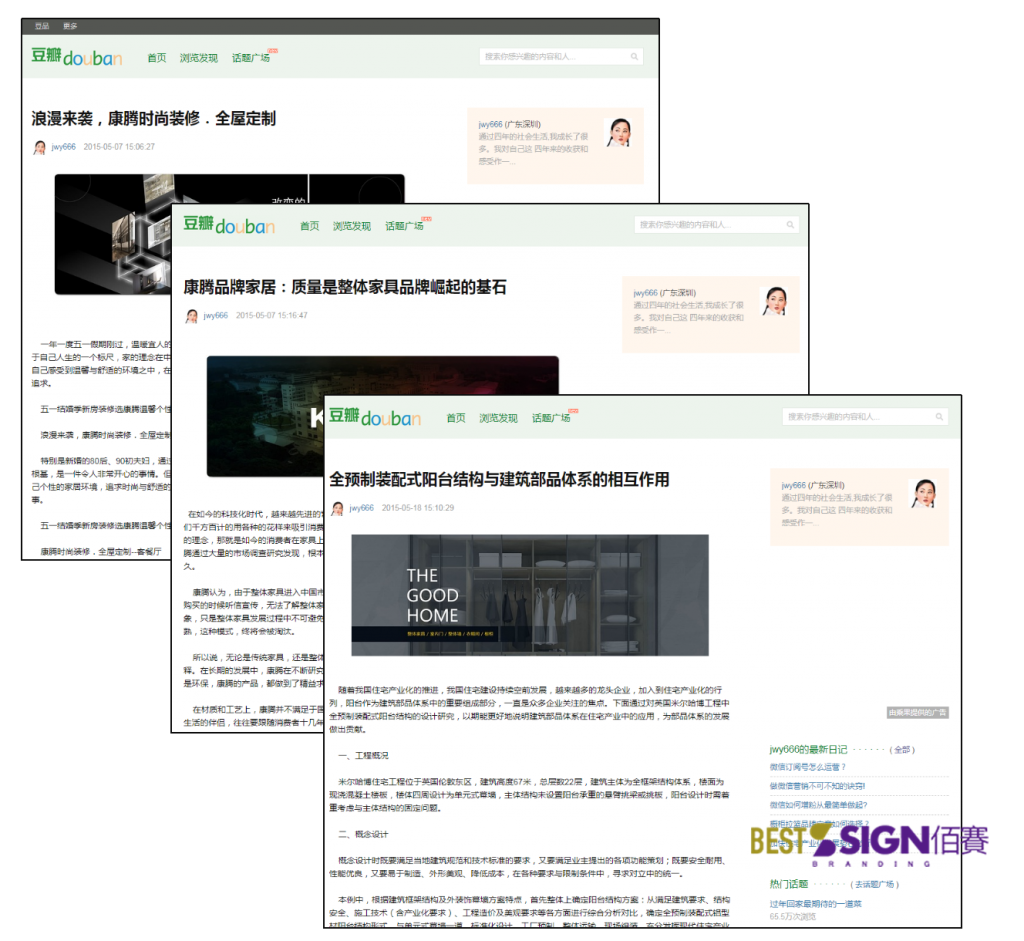This screenshot has width=1024, height=941.
Task: Click profile photo in back window sidebar card
Action: point(619,133)
